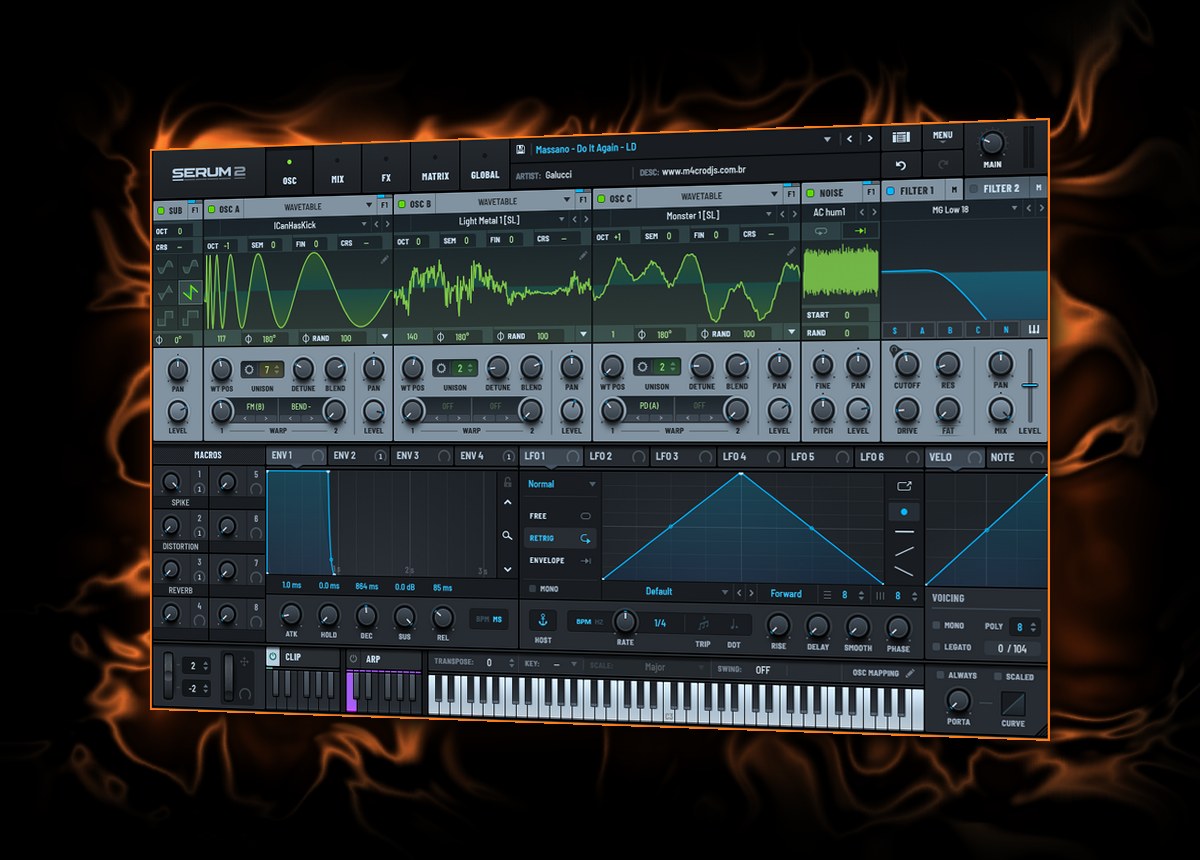Click the MAIN volume knob
This screenshot has height=860, width=1200.
pyautogui.click(x=992, y=142)
